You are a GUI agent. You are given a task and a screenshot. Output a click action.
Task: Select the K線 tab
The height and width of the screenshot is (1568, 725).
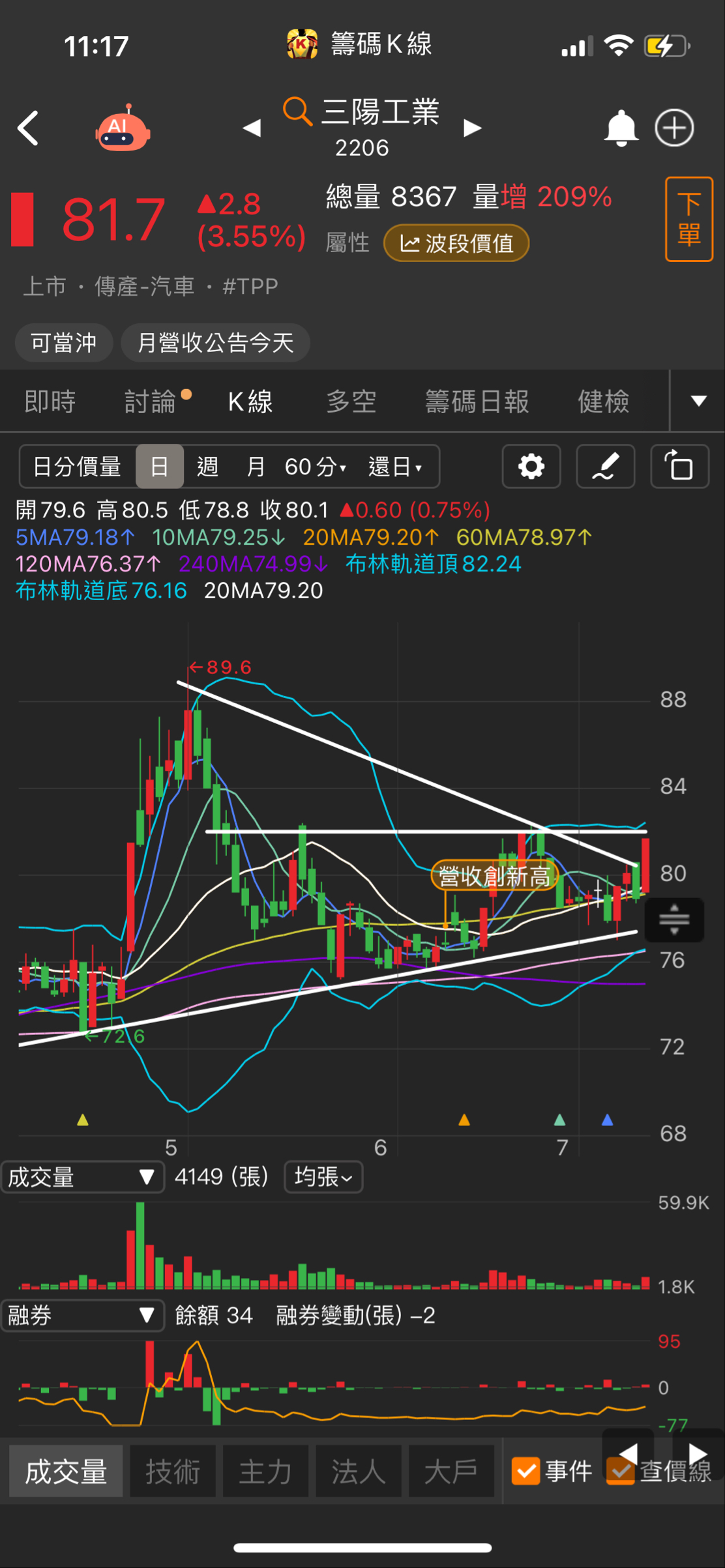pyautogui.click(x=250, y=401)
